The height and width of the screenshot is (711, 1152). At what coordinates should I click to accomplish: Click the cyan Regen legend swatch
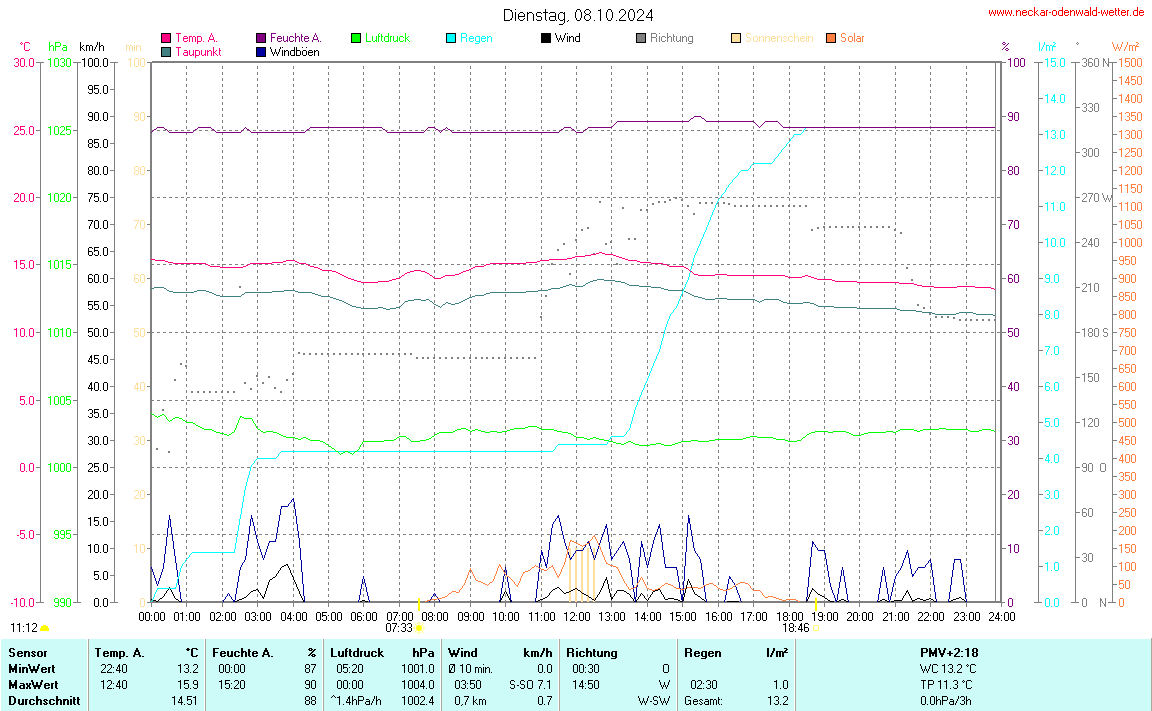tap(451, 38)
